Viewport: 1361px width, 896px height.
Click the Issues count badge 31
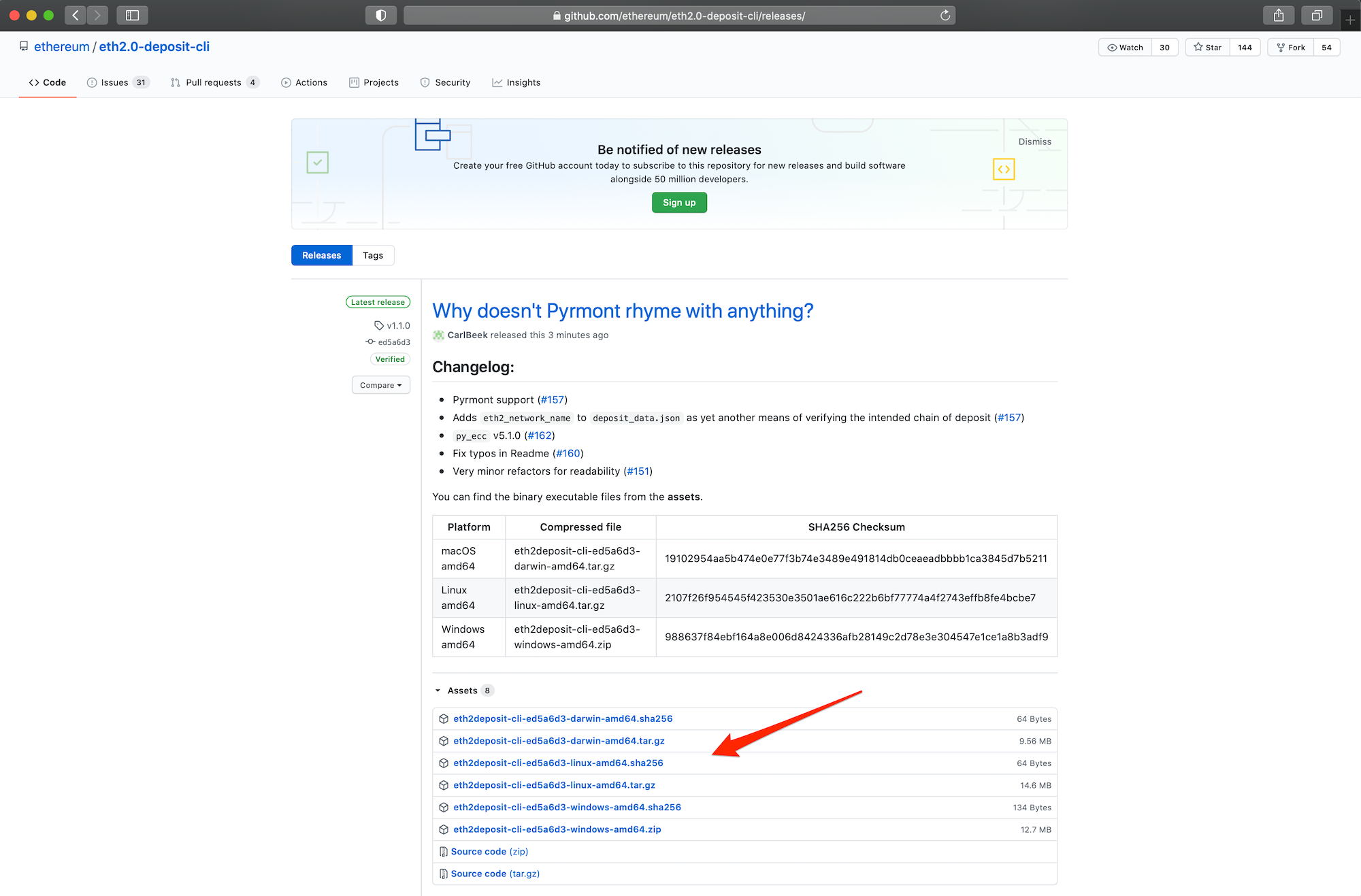(x=141, y=82)
